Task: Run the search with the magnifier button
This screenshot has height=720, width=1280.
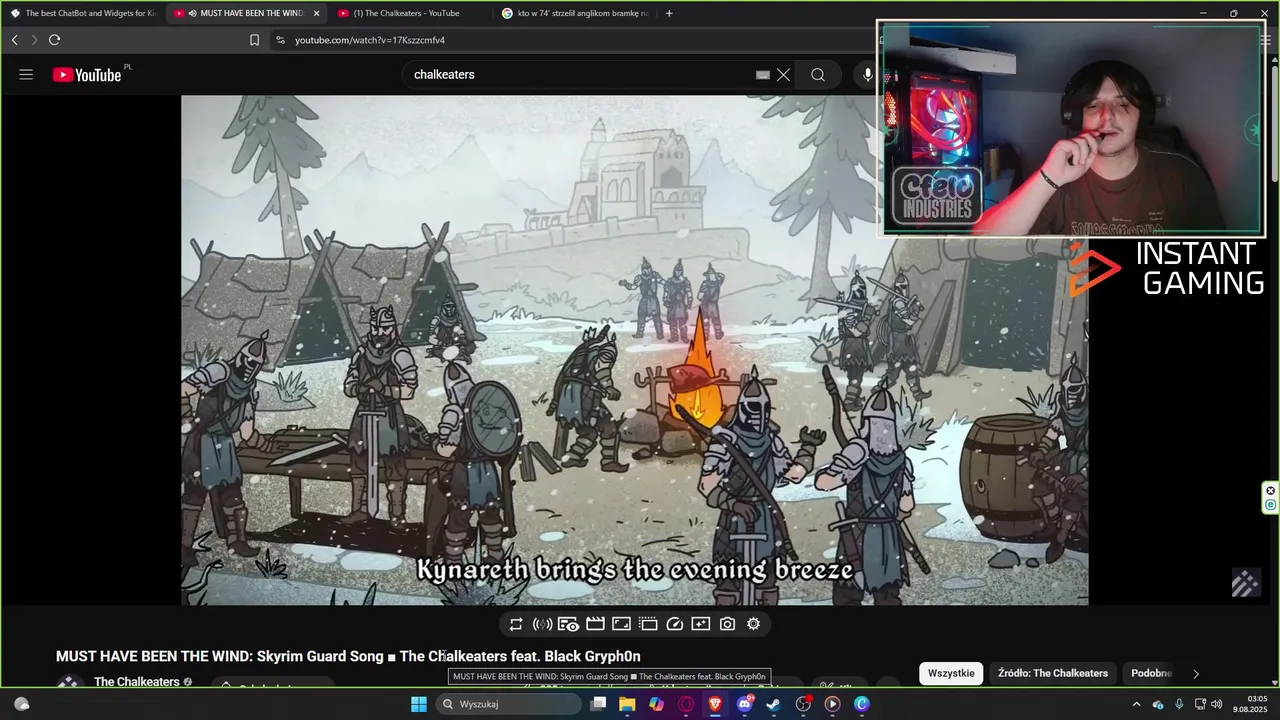Action: (x=818, y=74)
